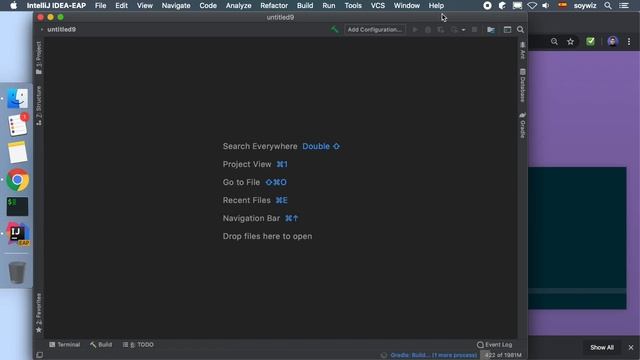
Task: Open the Refactor menu
Action: point(274,6)
